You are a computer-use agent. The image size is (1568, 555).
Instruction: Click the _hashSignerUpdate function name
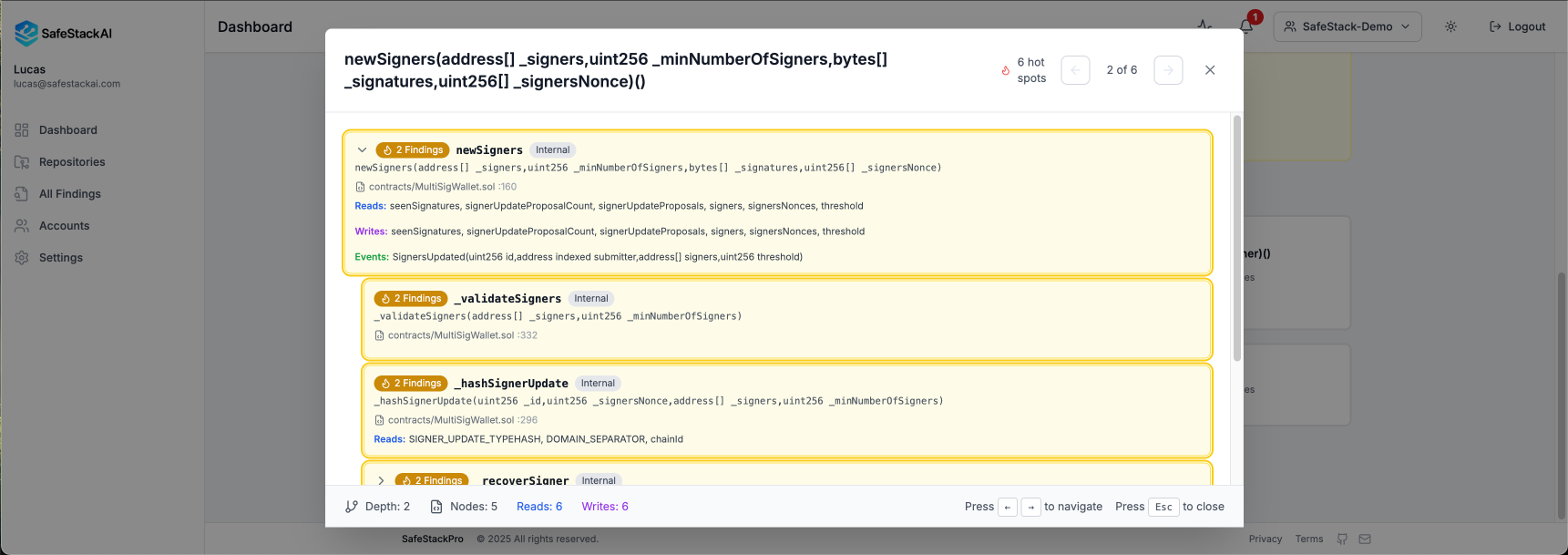tap(511, 384)
